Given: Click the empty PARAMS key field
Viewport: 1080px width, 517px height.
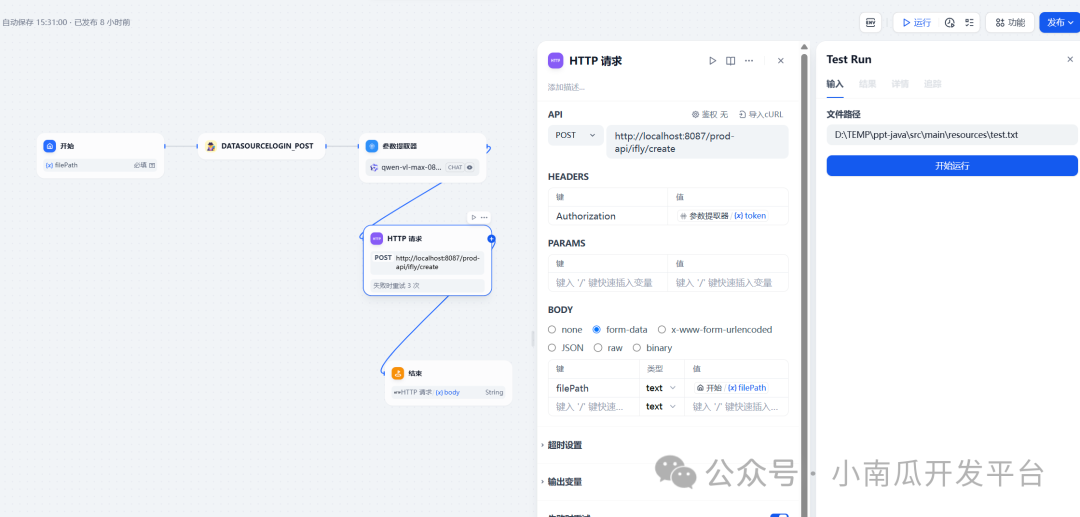Looking at the screenshot, I should click(608, 282).
